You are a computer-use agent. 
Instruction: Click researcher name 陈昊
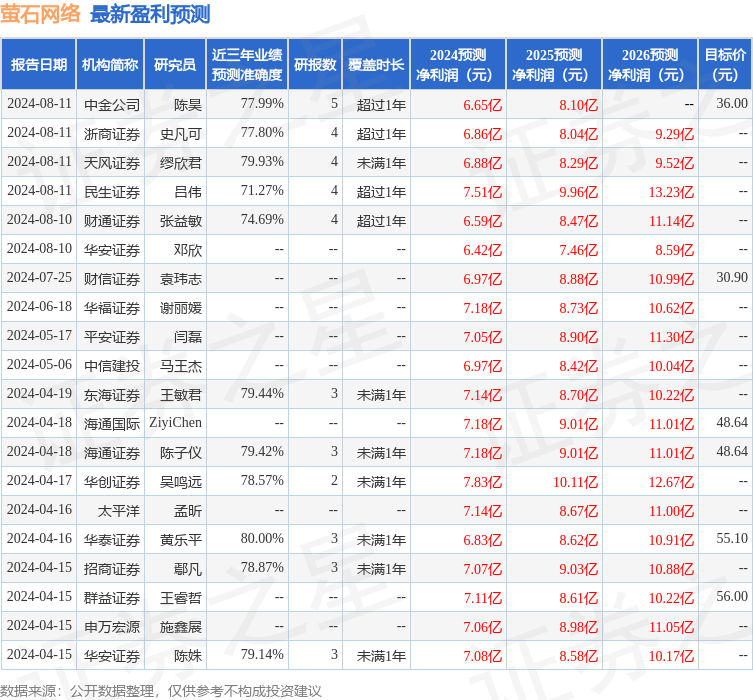click(188, 105)
